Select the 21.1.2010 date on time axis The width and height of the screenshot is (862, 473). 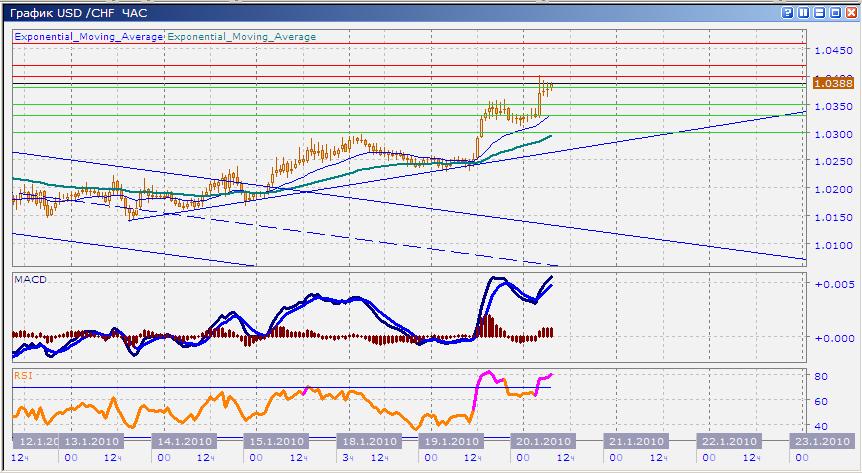tap(636, 441)
